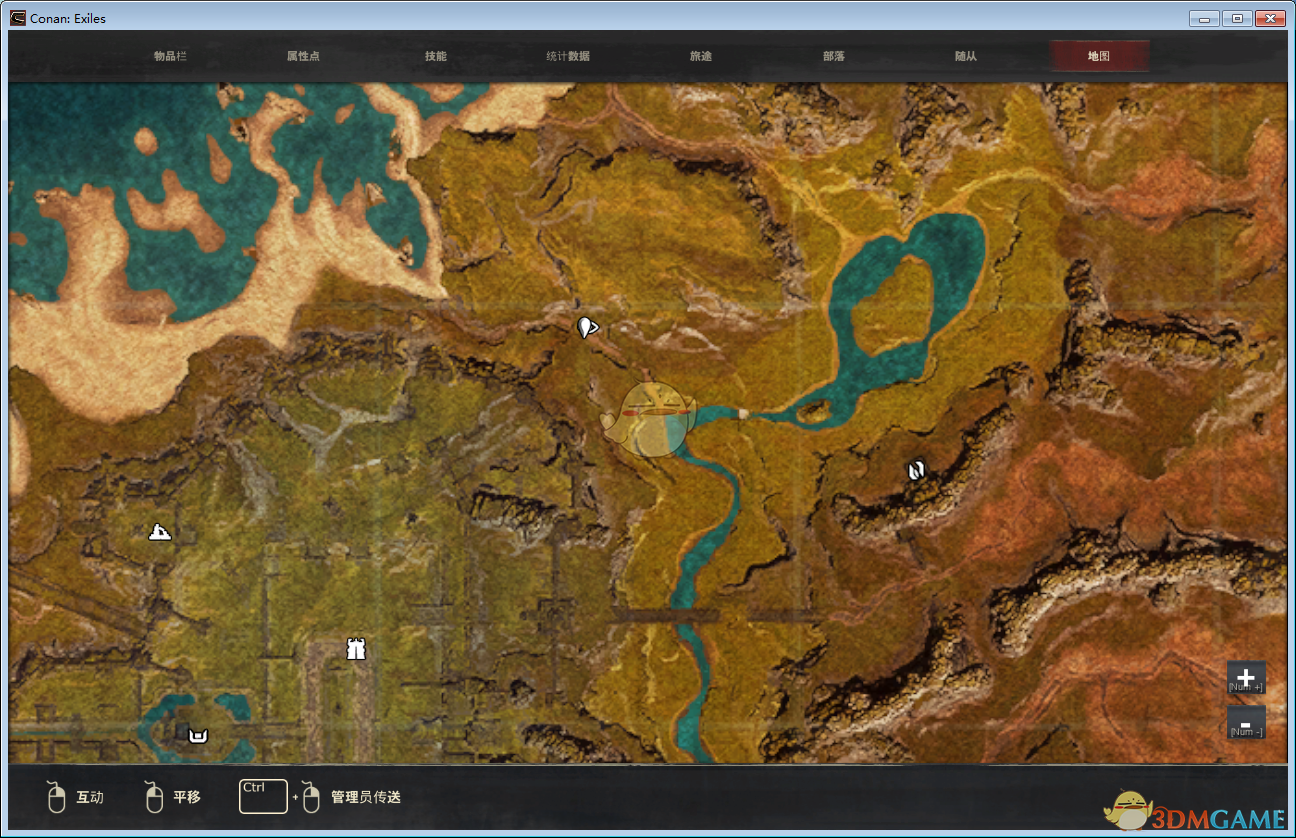This screenshot has height=838, width=1296.
Task: Click the 互动 mouse hint icon
Action: tap(57, 797)
